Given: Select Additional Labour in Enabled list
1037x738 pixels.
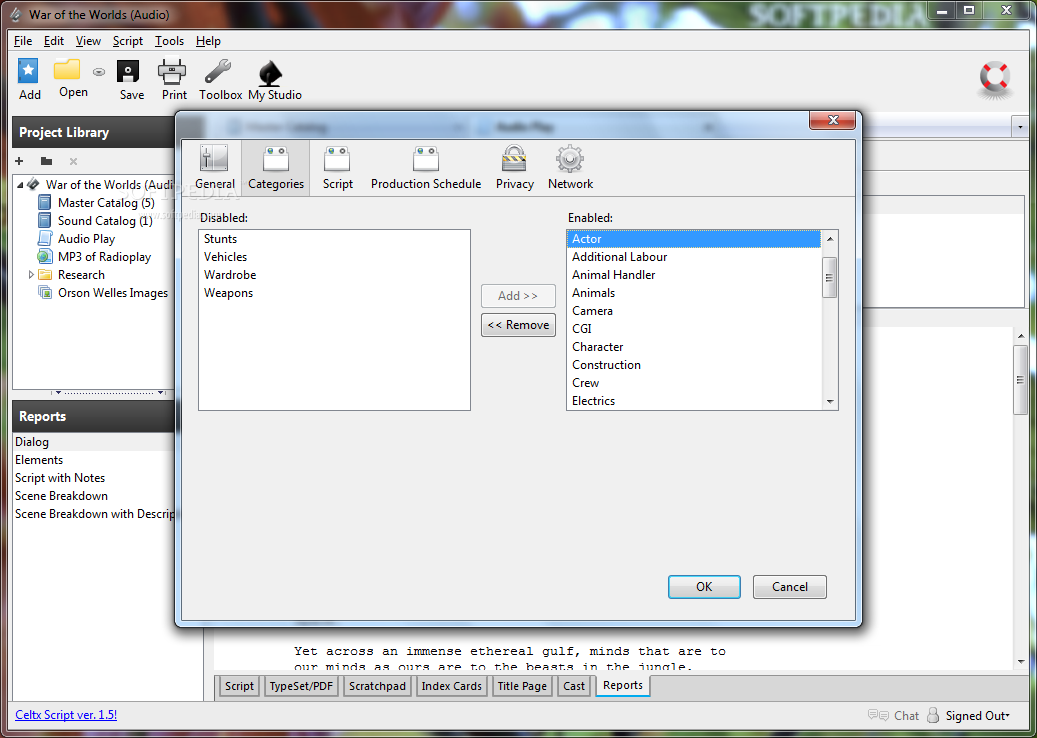Looking at the screenshot, I should pos(694,257).
